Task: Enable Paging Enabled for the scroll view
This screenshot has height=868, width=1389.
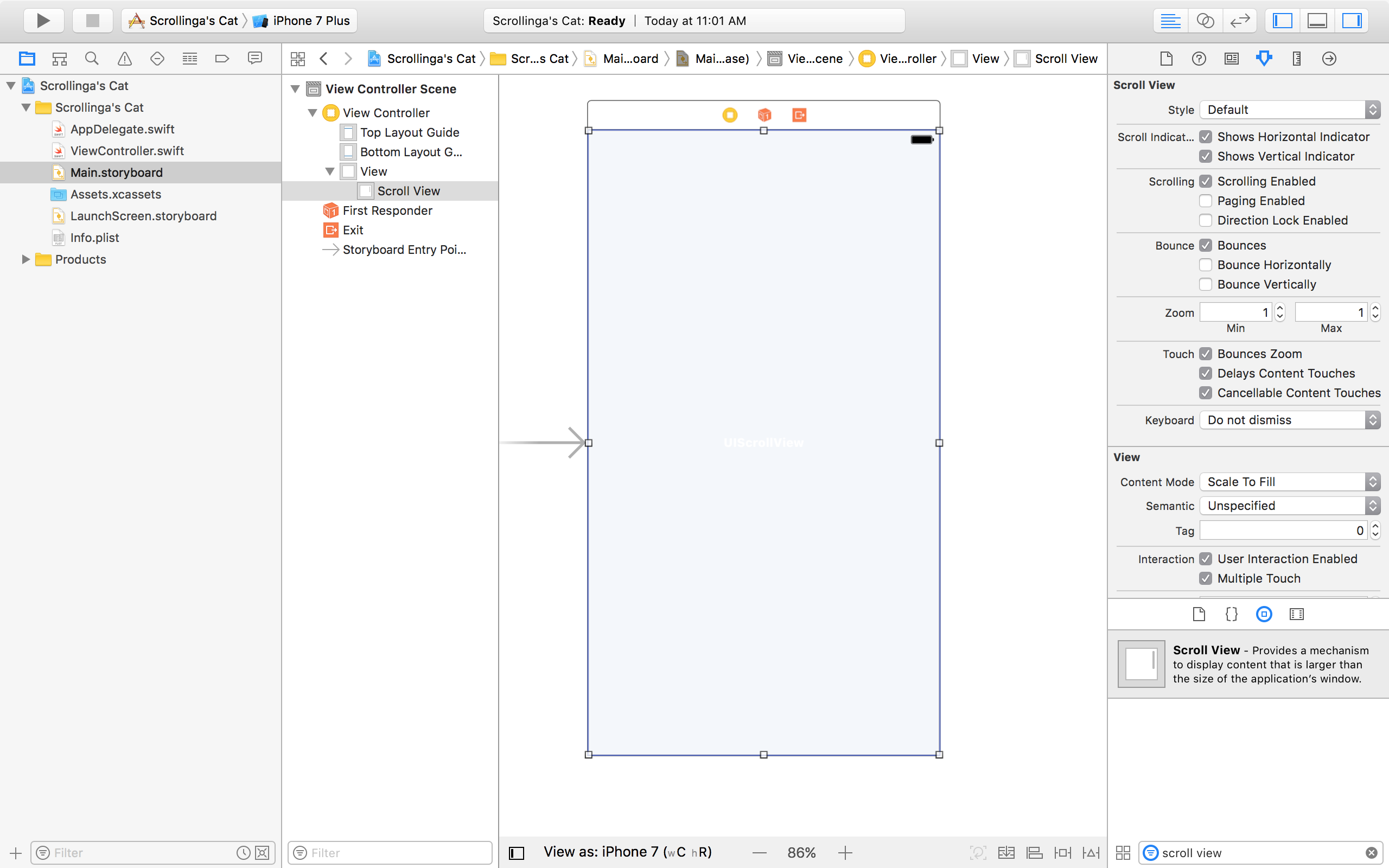Action: click(x=1205, y=200)
